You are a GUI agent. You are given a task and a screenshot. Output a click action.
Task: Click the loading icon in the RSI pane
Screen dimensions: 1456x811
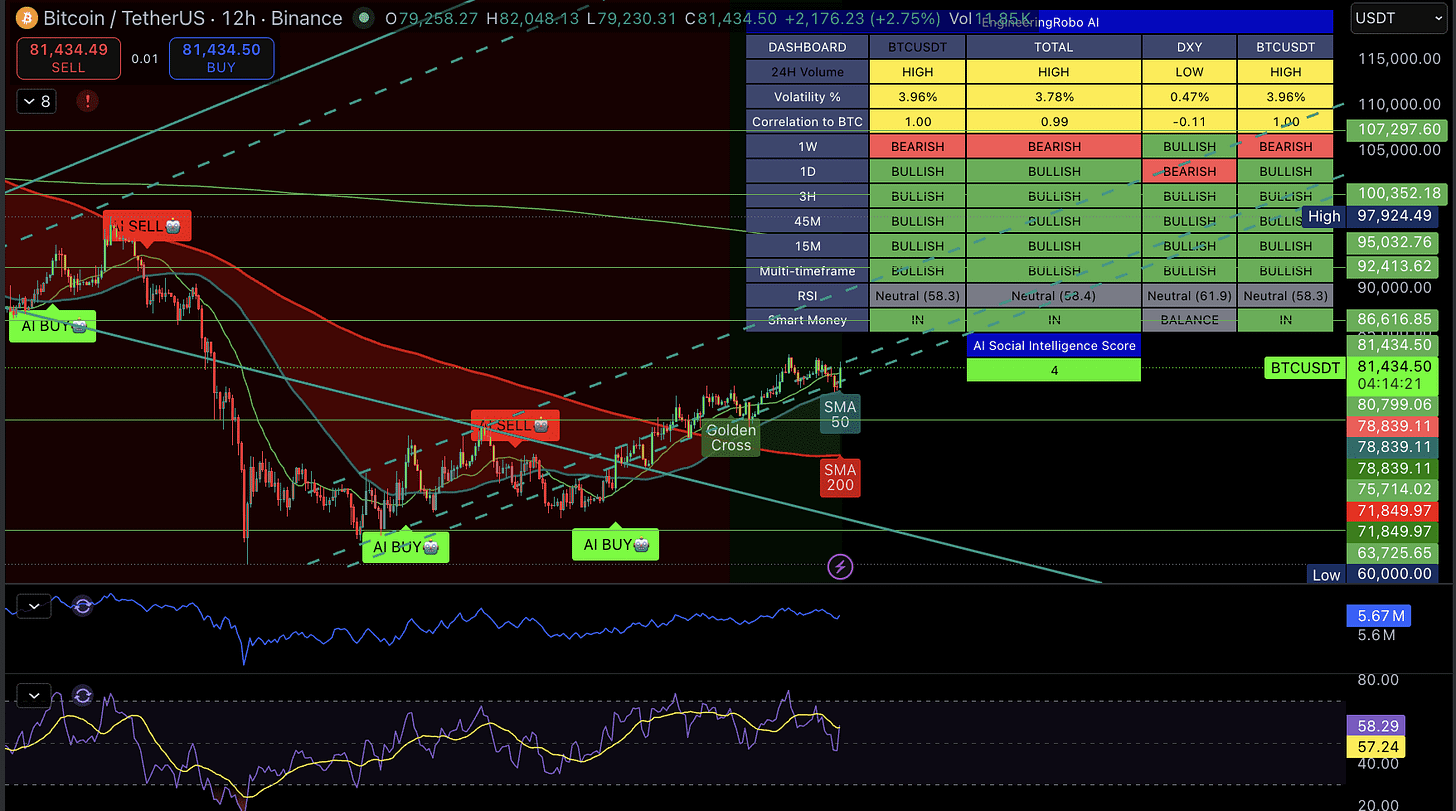(82, 695)
